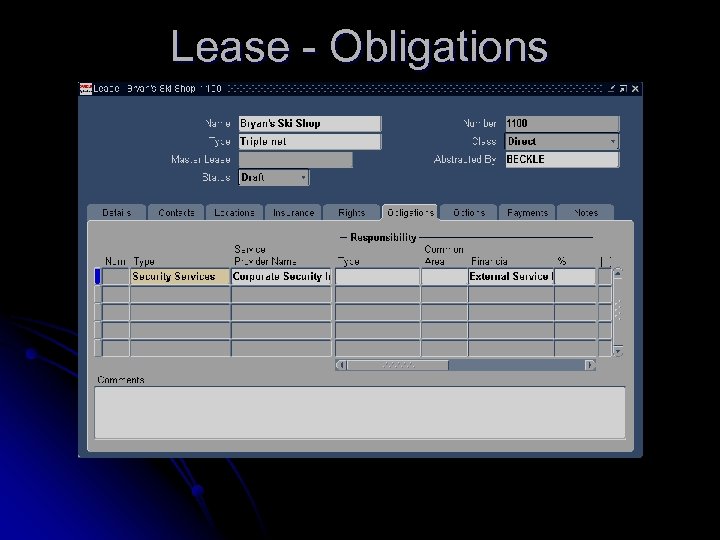Click the first row Common Area cell
Screen dimensions: 720x540
point(444,276)
